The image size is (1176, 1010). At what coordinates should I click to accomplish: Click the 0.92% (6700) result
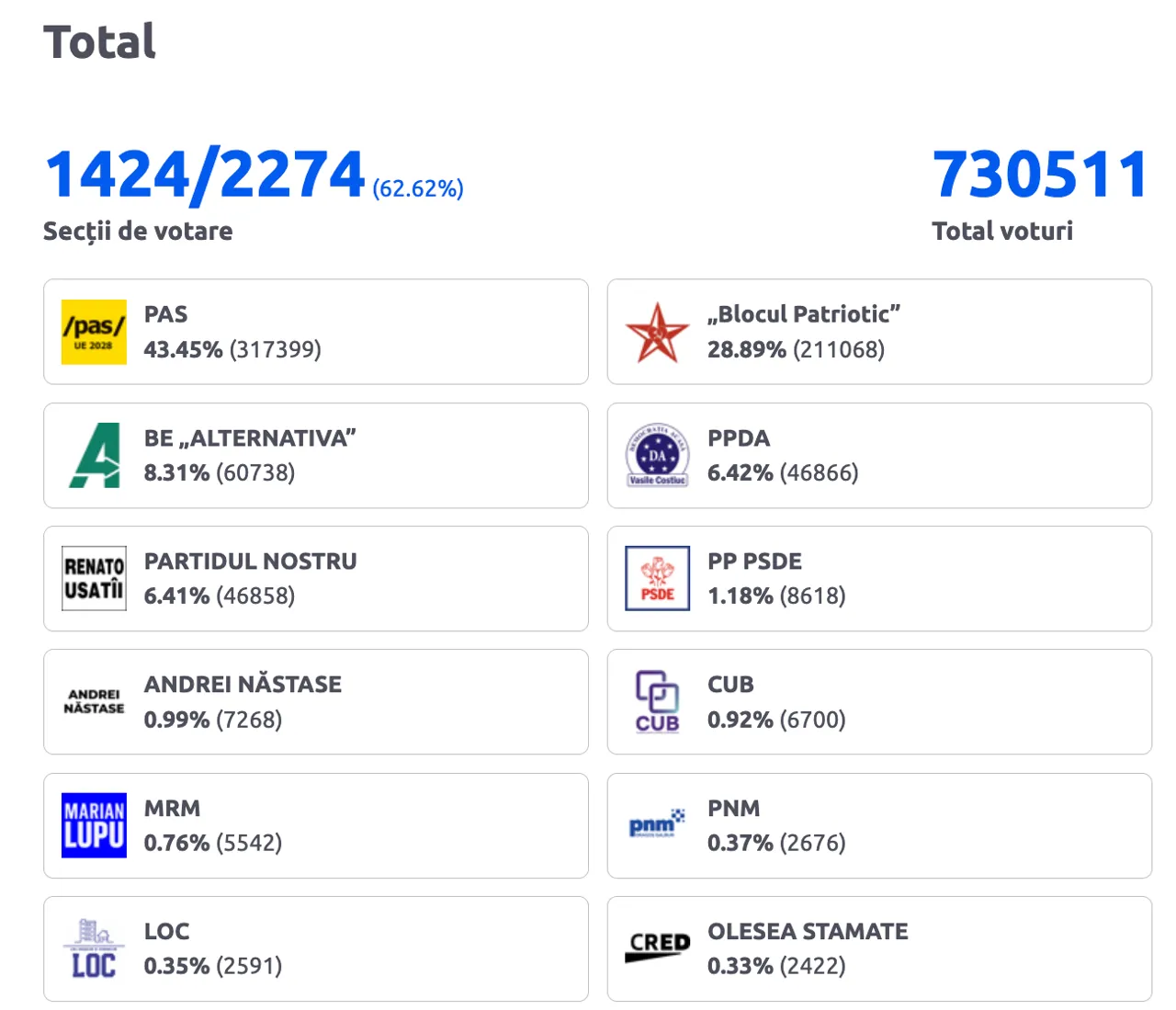(x=776, y=720)
